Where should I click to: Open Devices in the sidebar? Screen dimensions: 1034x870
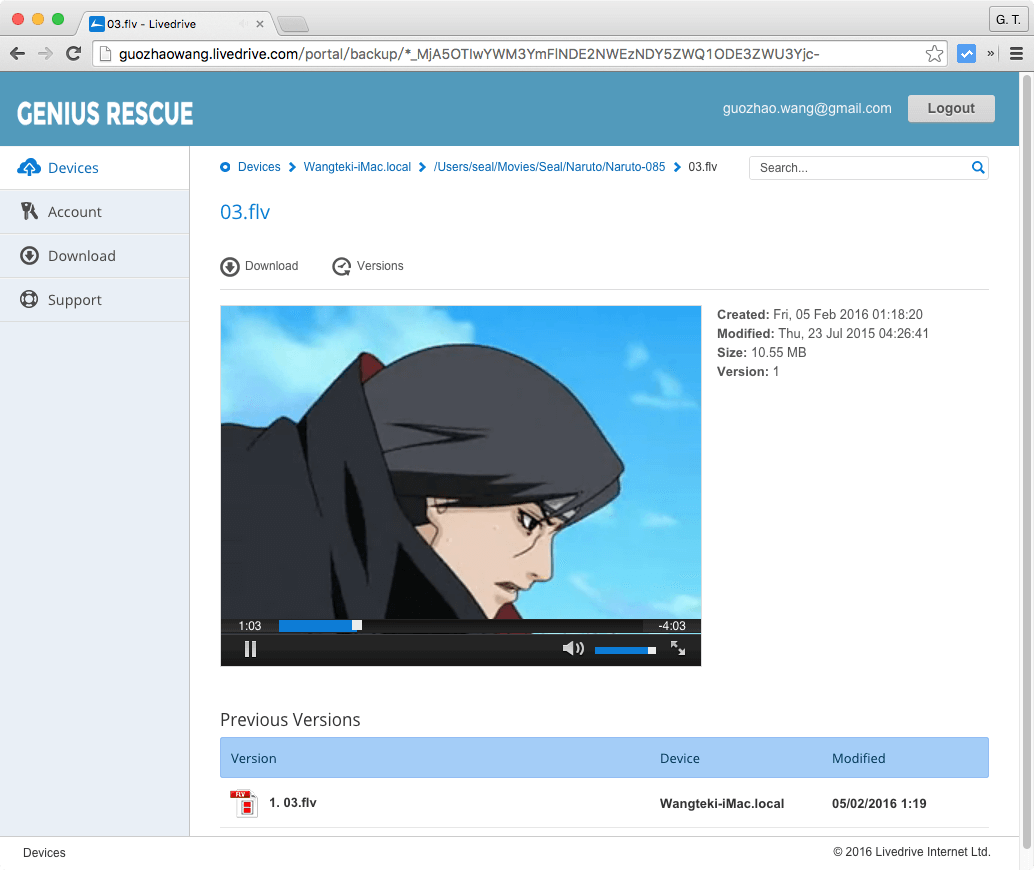[x=73, y=168]
